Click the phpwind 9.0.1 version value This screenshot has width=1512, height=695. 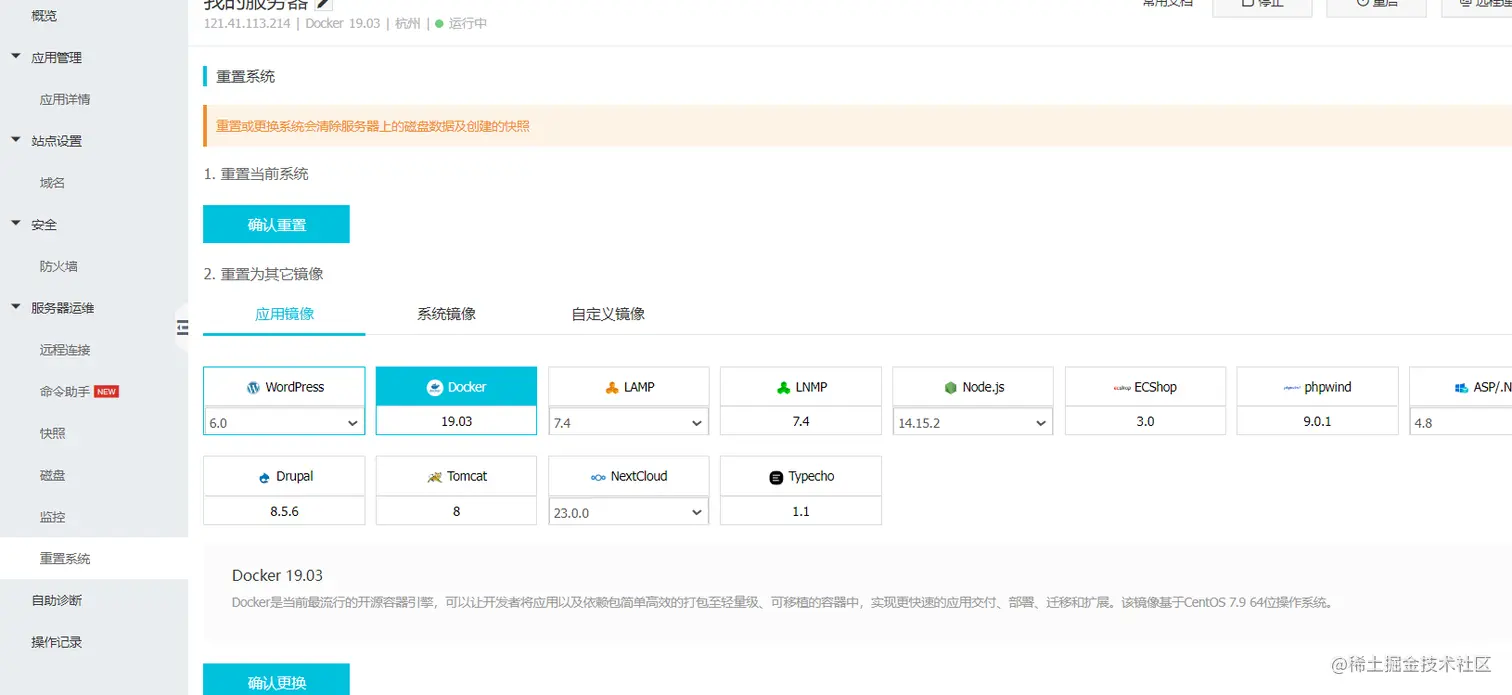pyautogui.click(x=1318, y=421)
